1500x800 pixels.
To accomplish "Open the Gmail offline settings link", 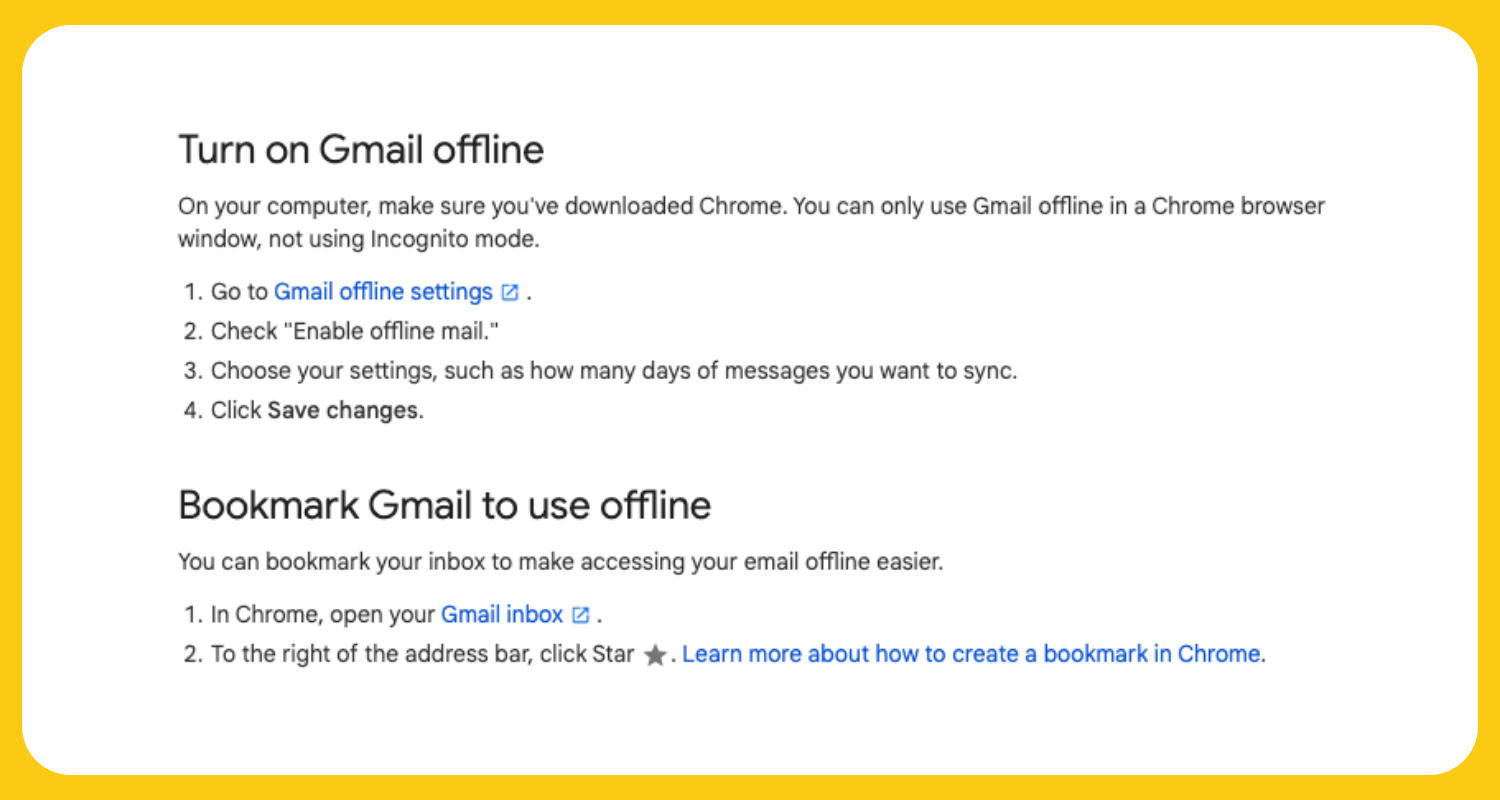I will (x=383, y=292).
